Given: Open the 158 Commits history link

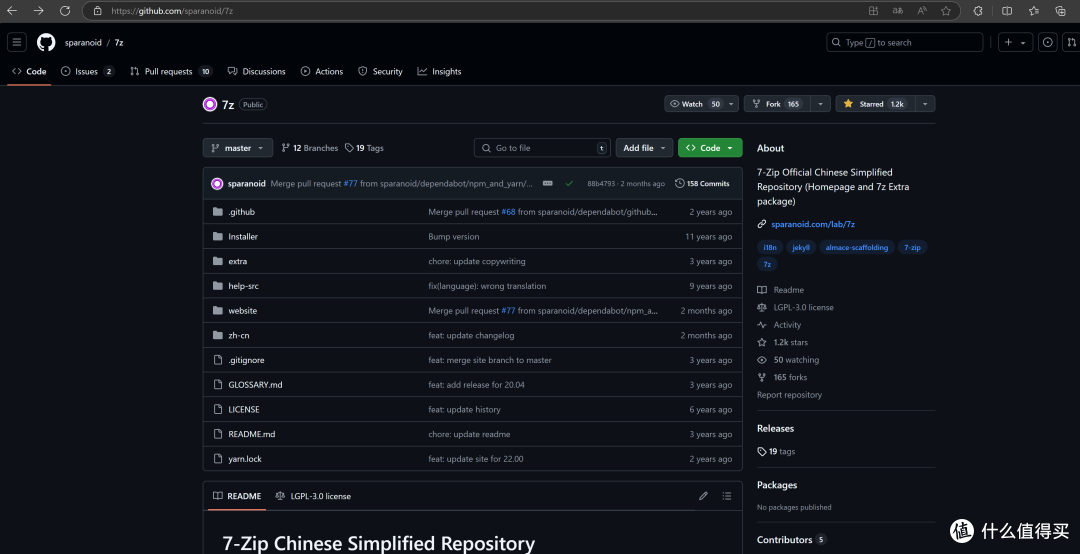Looking at the screenshot, I should coord(702,183).
